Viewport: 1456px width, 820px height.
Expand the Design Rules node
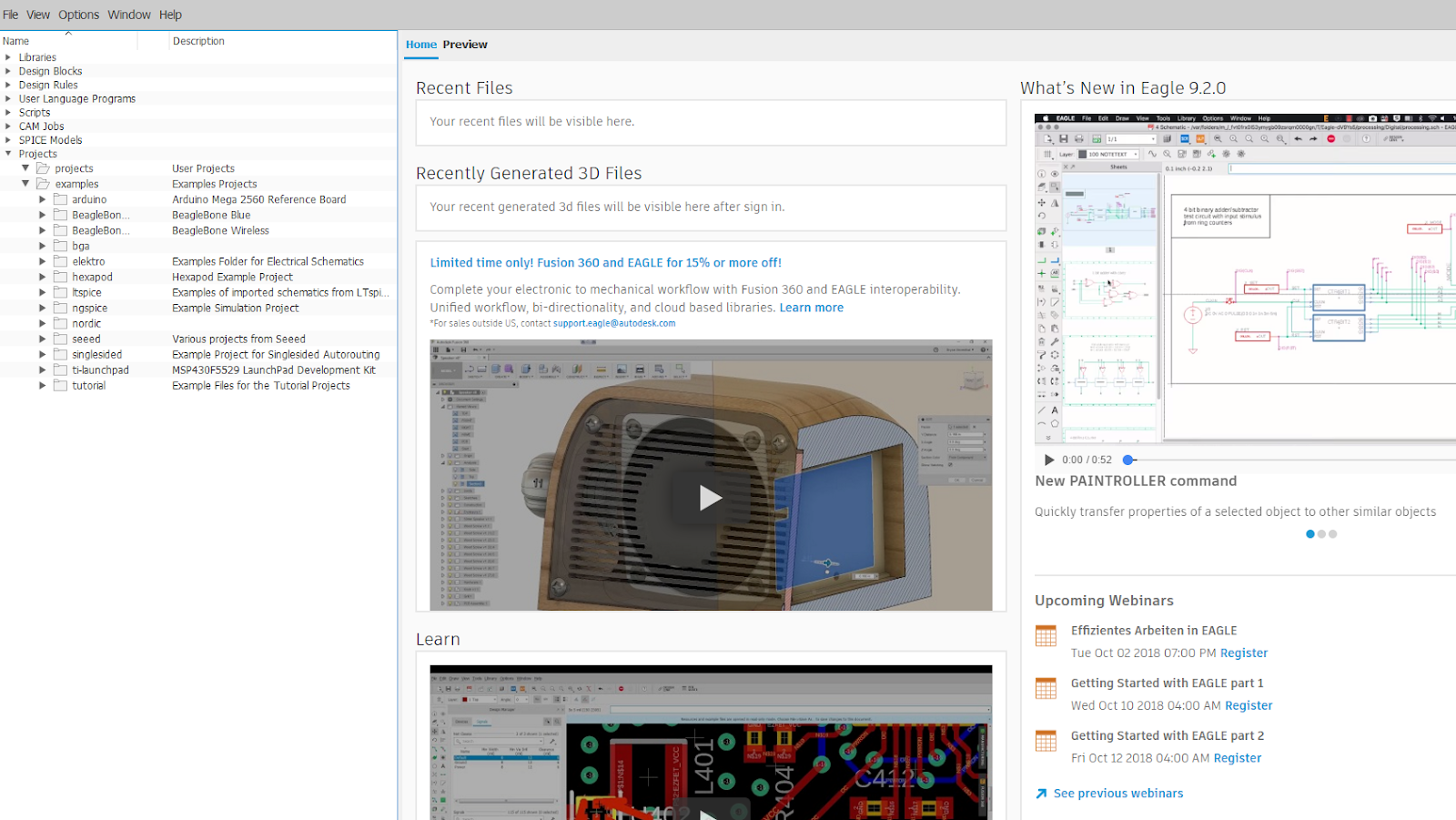tap(8, 85)
